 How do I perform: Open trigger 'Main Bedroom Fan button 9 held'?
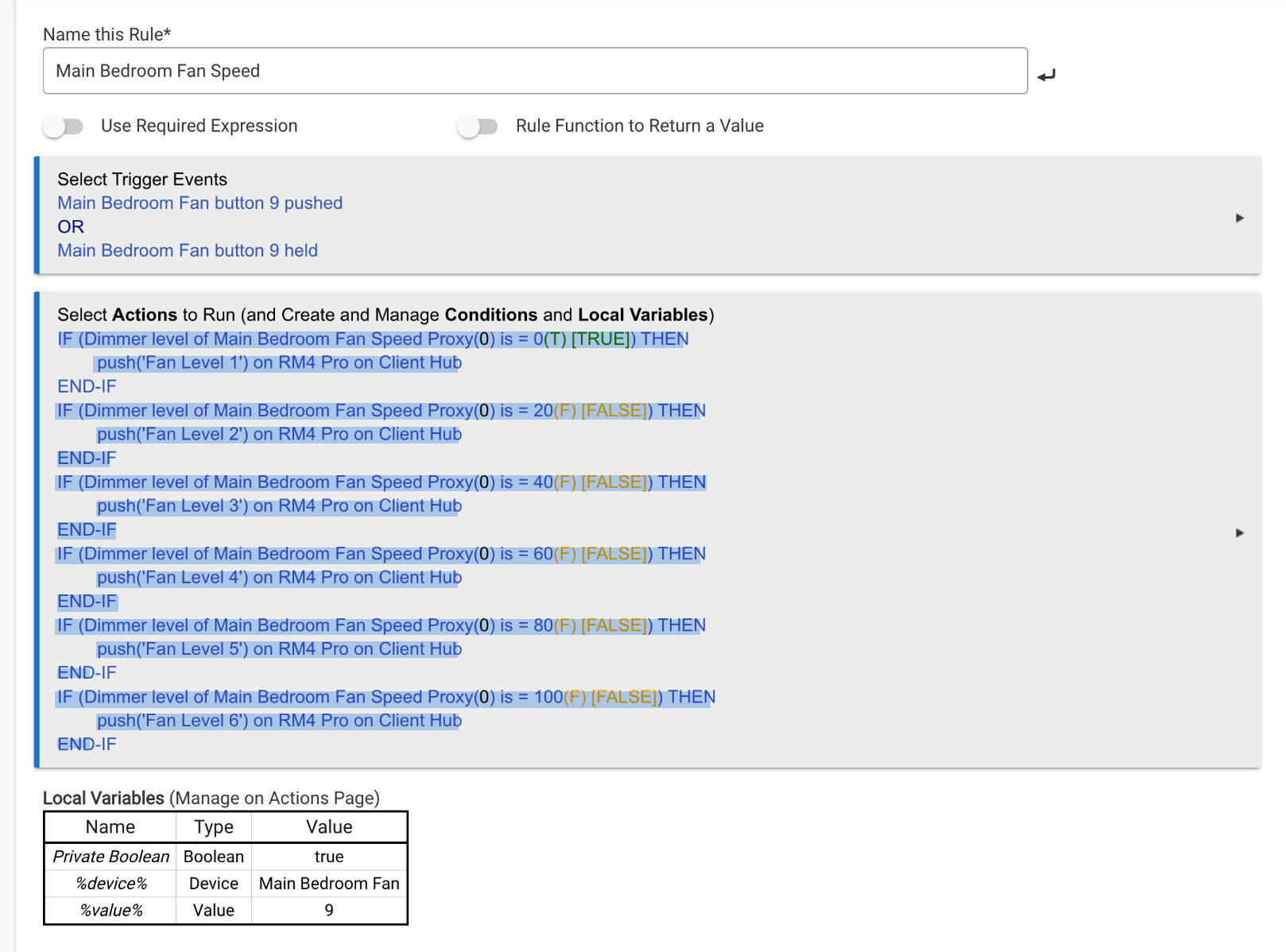[188, 251]
